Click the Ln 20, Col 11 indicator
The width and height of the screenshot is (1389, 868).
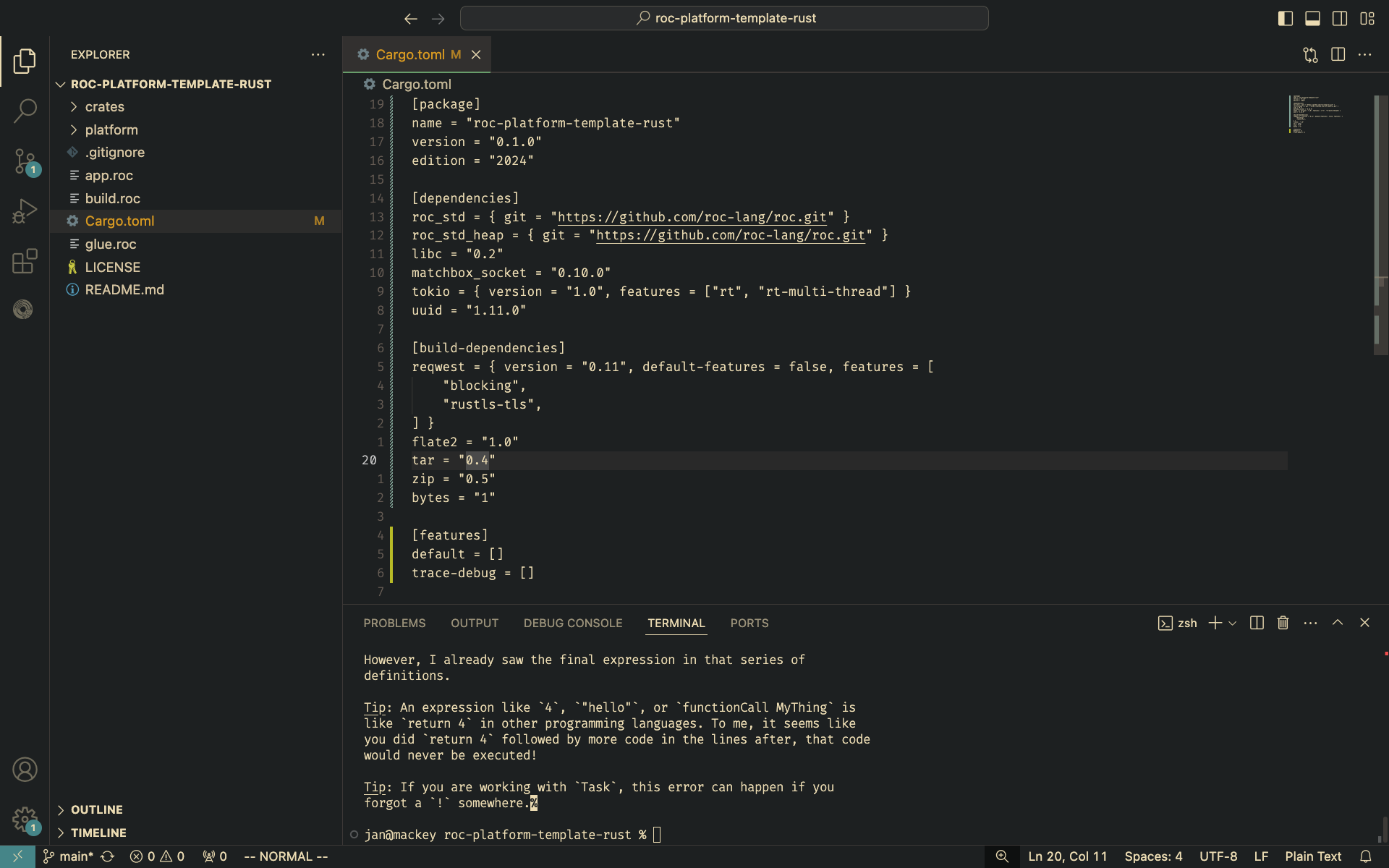click(x=1068, y=856)
